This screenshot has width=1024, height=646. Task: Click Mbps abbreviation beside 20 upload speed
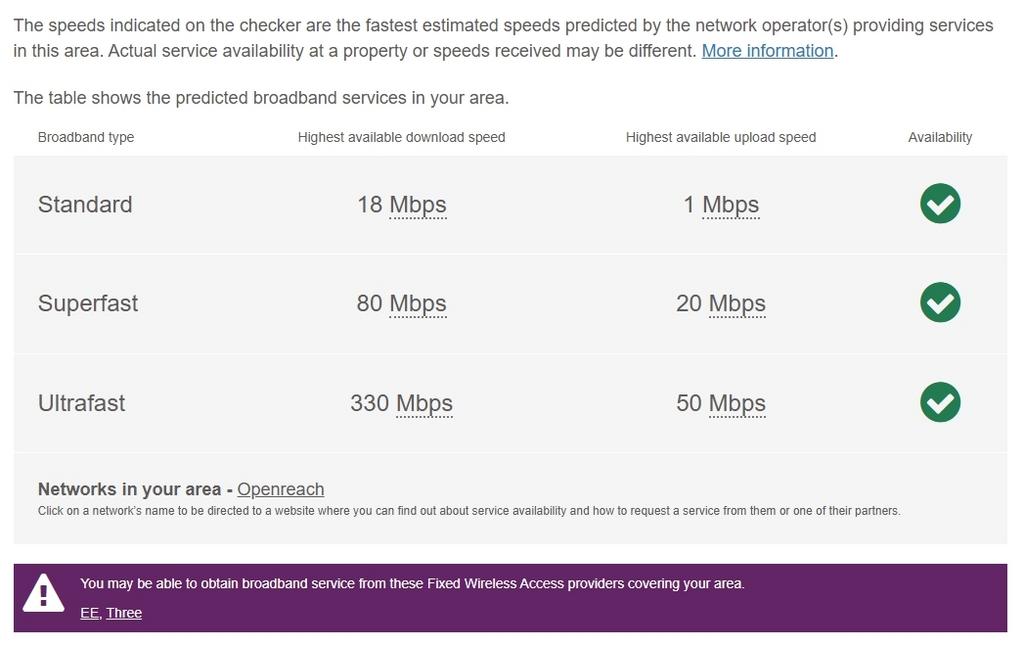(x=737, y=304)
